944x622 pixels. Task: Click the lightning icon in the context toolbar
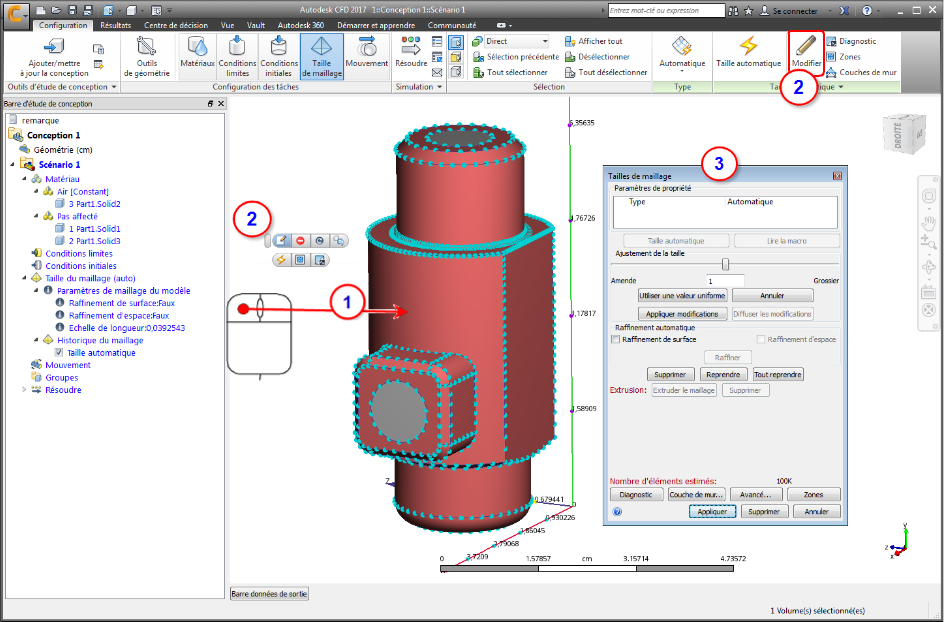pos(281,260)
